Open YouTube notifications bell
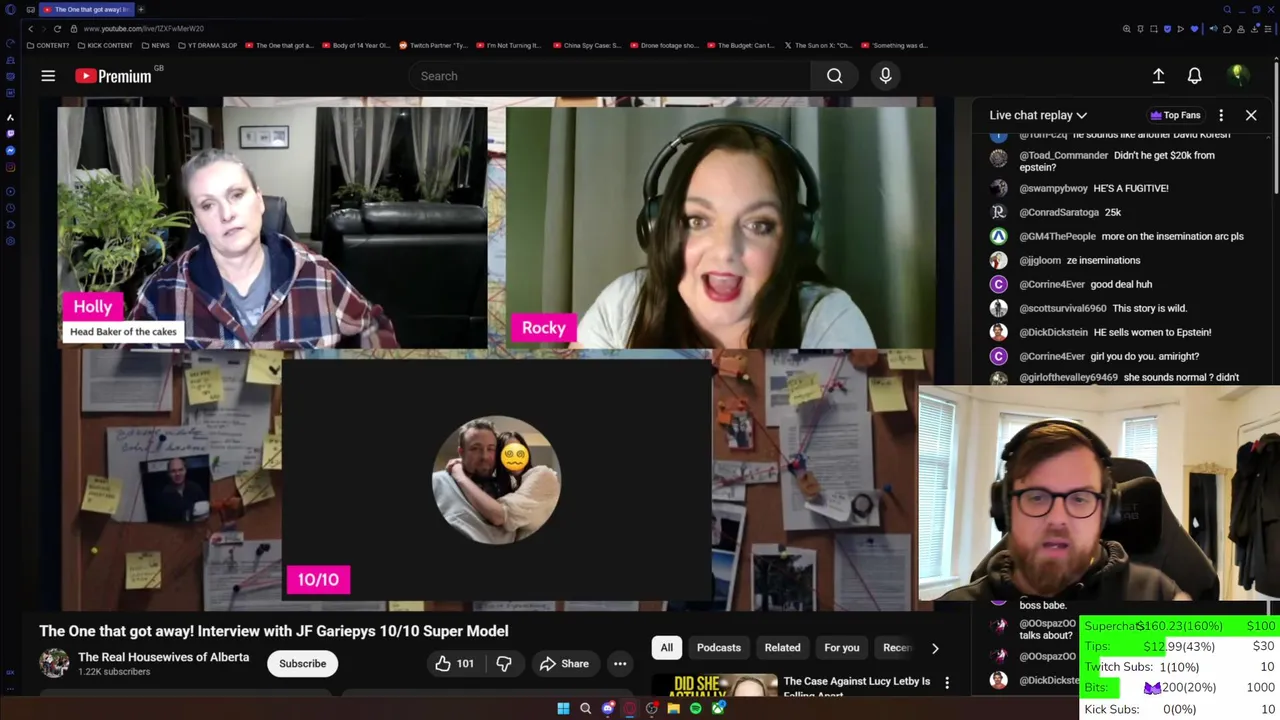 click(1194, 76)
